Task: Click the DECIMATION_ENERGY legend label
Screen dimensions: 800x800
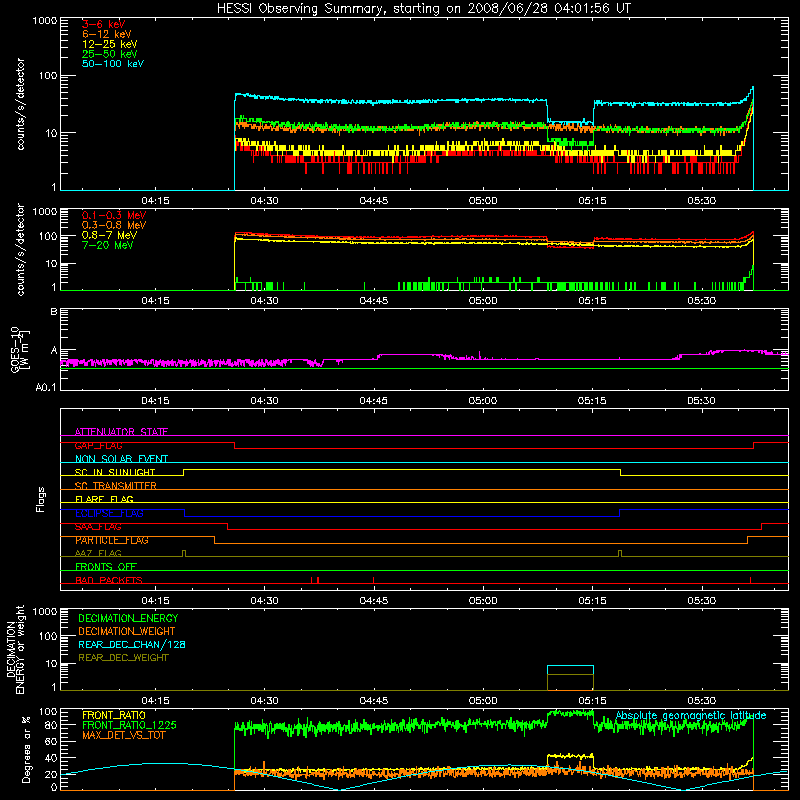Action: [x=128, y=618]
